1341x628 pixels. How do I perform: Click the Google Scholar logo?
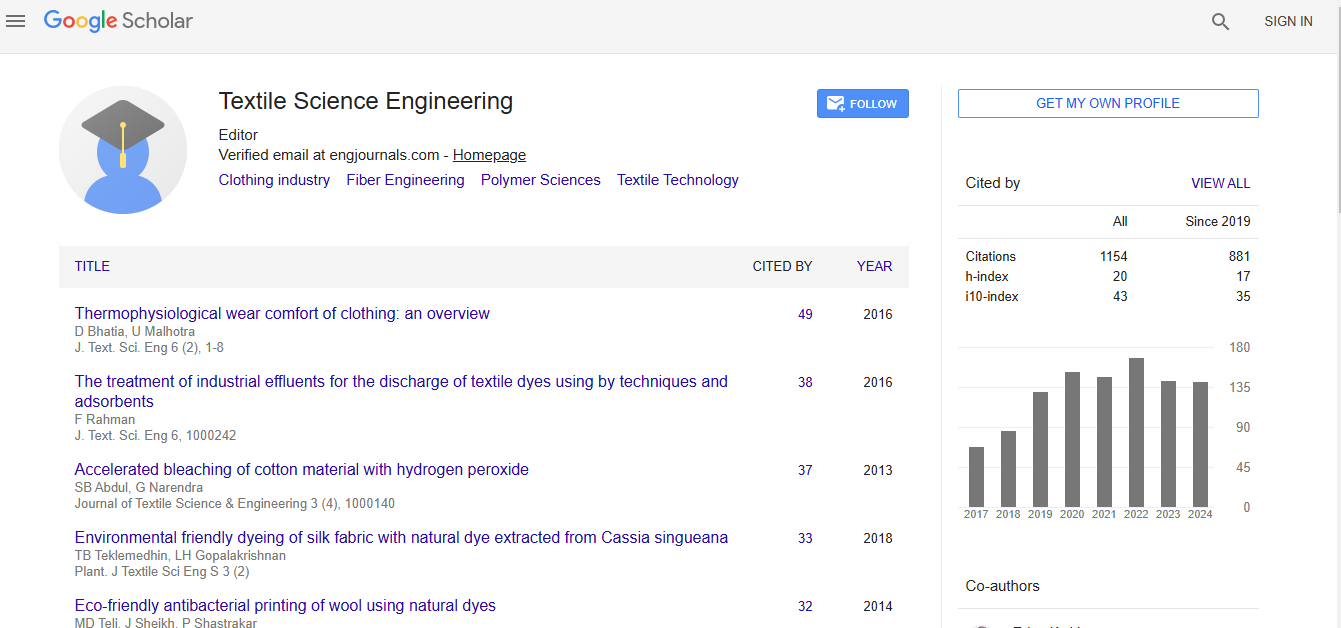click(118, 21)
